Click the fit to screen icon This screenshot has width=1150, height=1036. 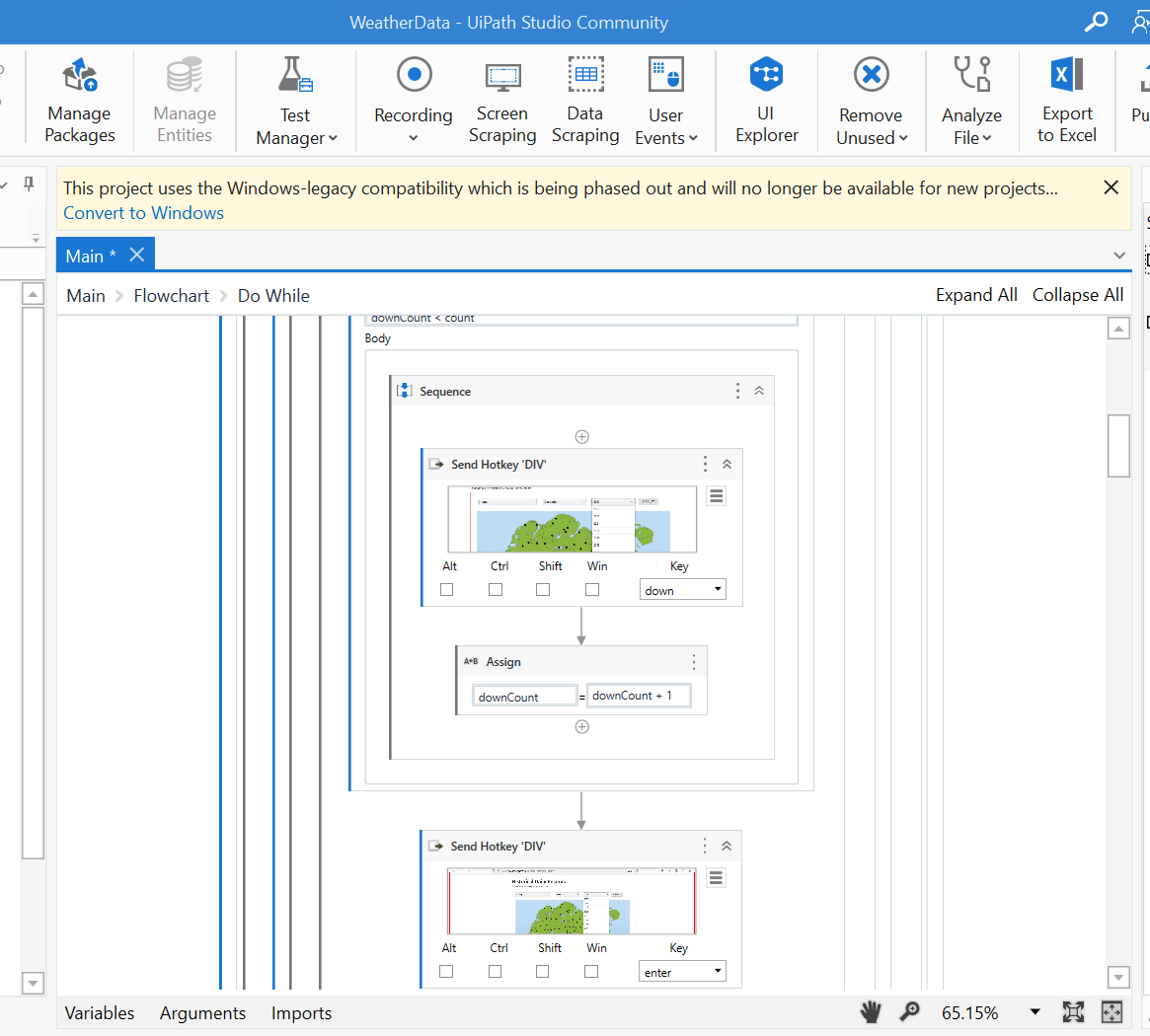coord(1073,1011)
